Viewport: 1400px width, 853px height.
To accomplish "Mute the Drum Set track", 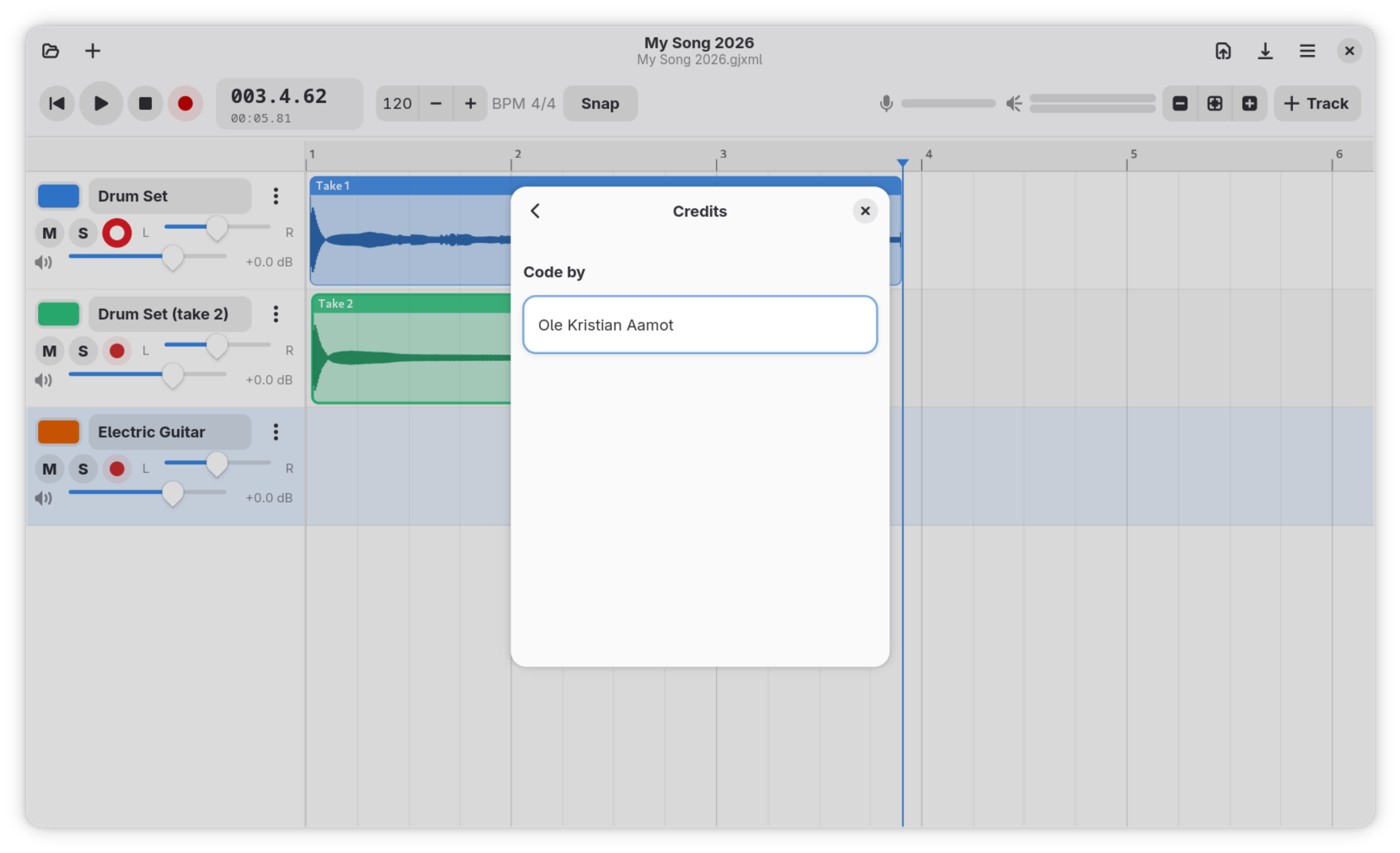I will 49,233.
